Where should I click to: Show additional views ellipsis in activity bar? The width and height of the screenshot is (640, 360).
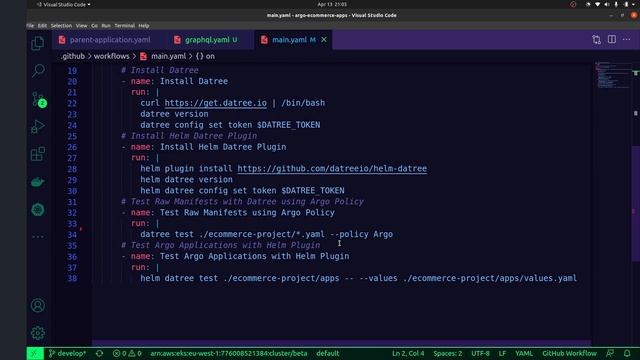click(x=38, y=236)
